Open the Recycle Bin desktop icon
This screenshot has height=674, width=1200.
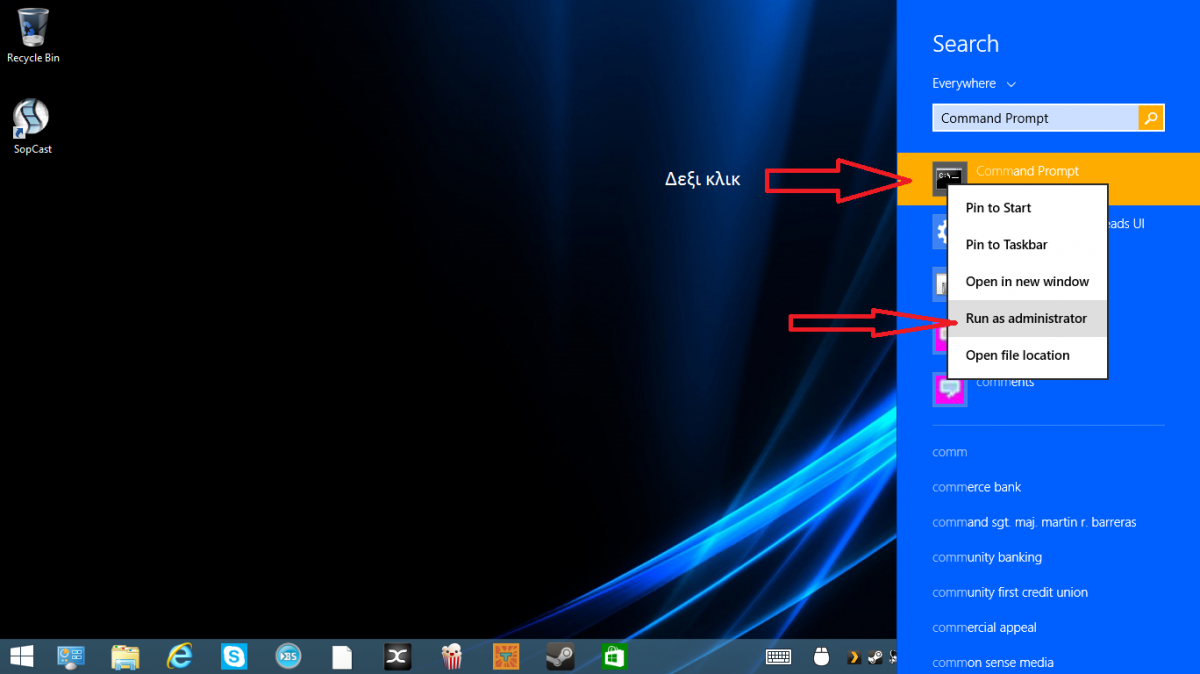click(33, 36)
